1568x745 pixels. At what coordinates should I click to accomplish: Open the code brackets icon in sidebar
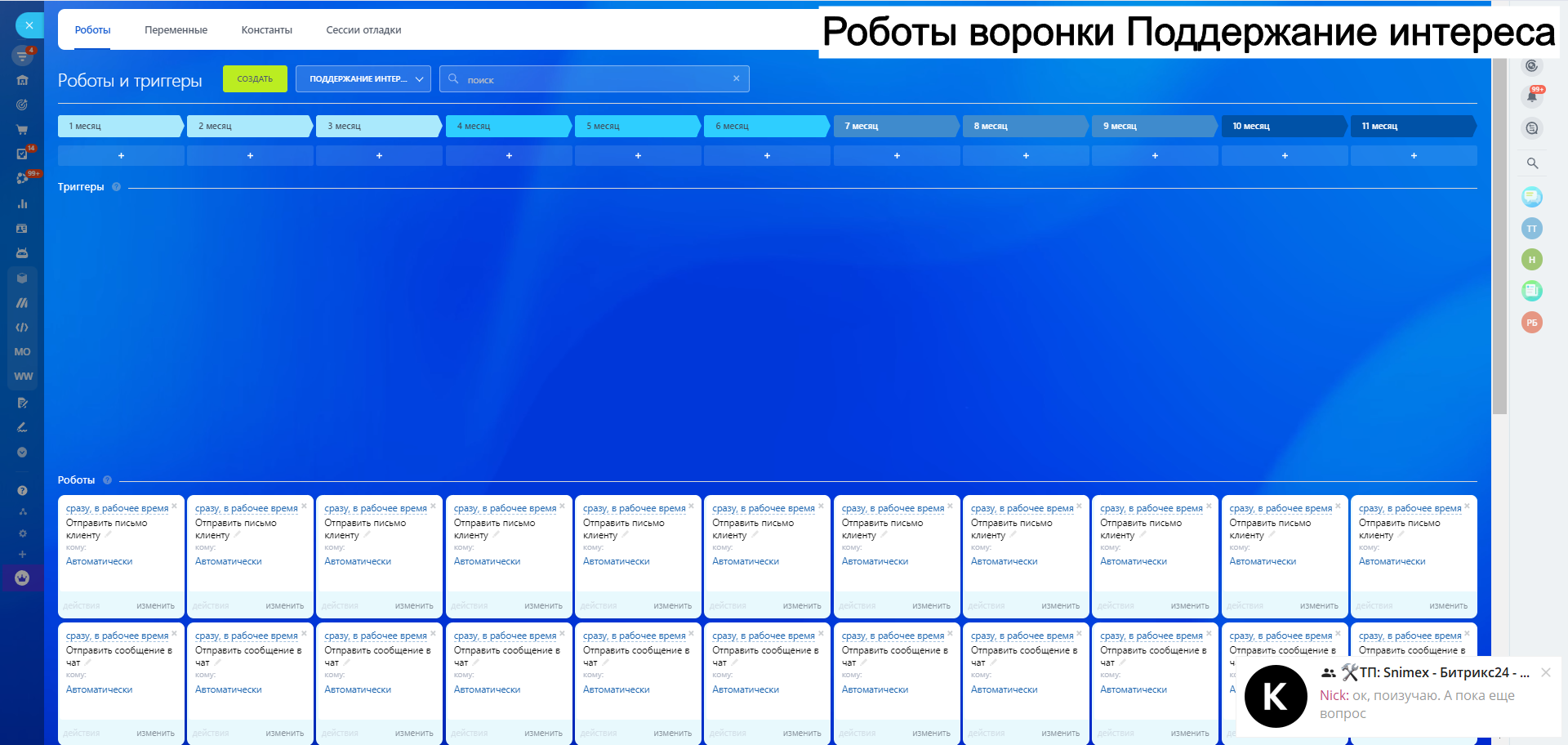click(x=22, y=328)
